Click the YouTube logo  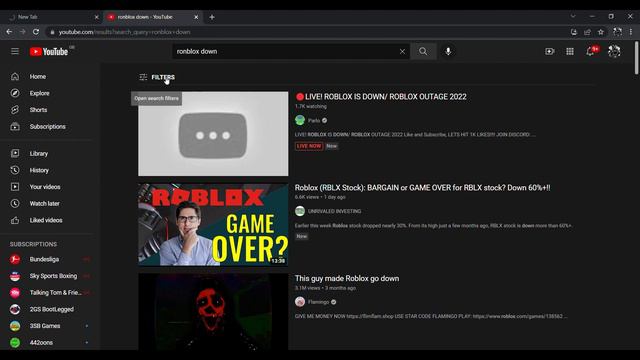point(49,51)
